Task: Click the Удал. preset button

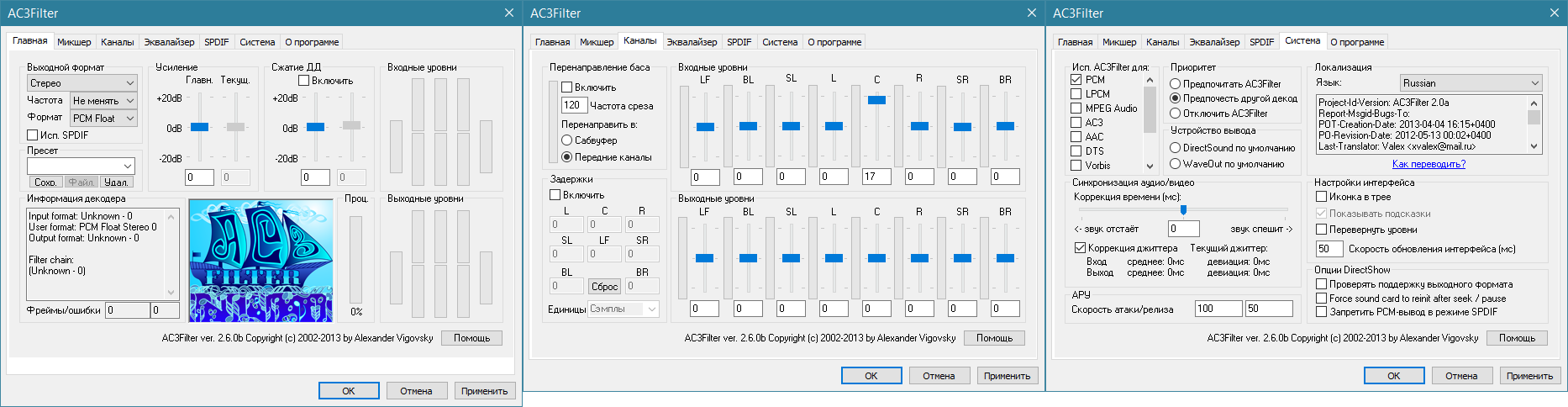Action: tap(117, 182)
